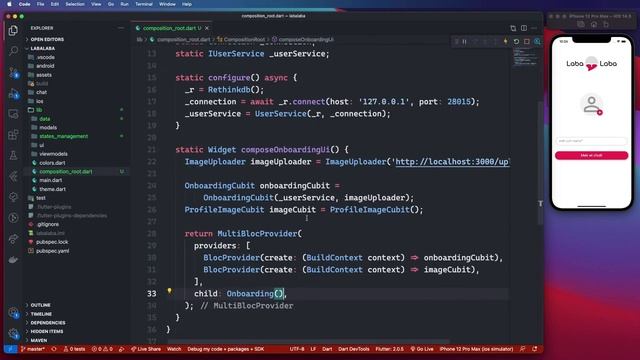Open the Search view in activity bar
Viewport: 640px width, 360px height.
[13, 51]
